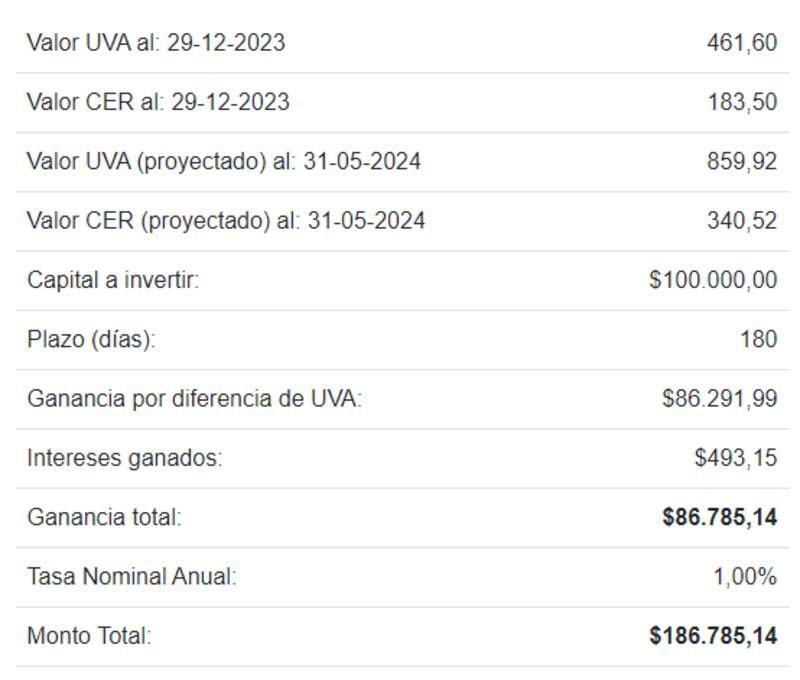Select the 461,60 UVA value
Image resolution: width=800 pixels, height=680 pixels.
(741, 43)
